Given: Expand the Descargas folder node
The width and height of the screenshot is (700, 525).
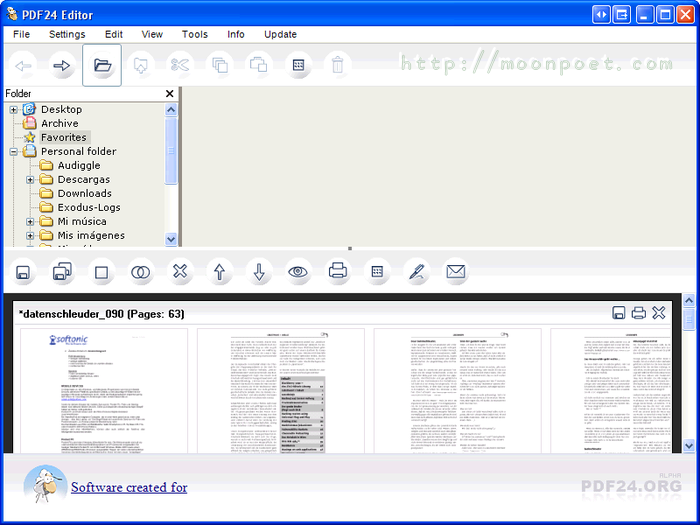Looking at the screenshot, I should (30, 180).
